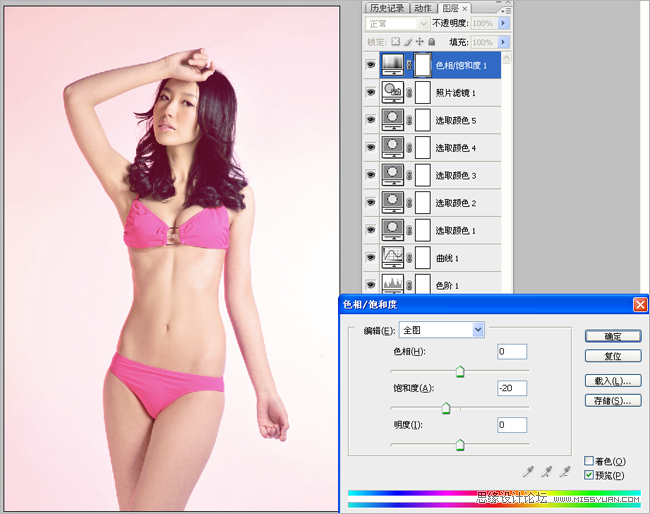This screenshot has height=514, width=650.
Task: Uncheck the 预览 preview checkbox
Action: coord(589,475)
